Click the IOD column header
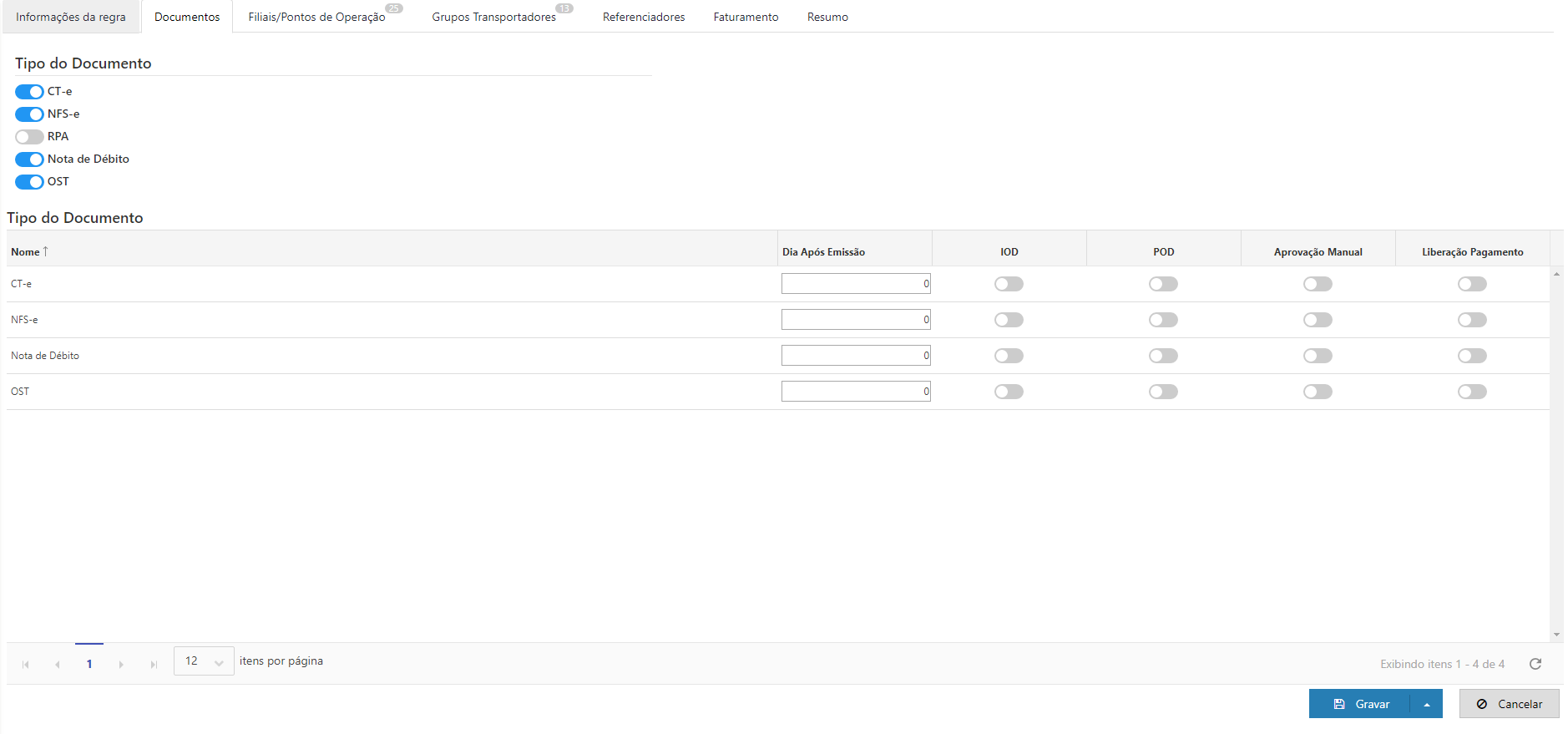The image size is (1568, 734). 1009,249
